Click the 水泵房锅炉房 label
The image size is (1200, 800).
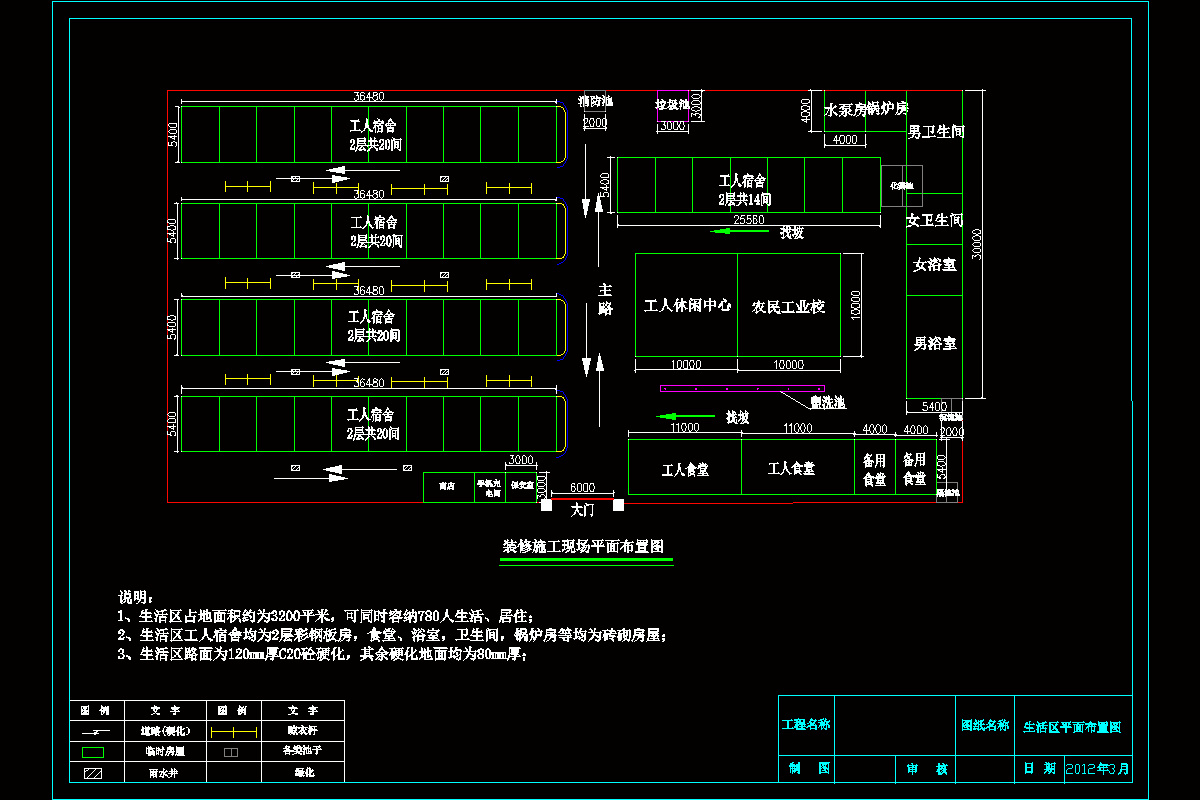click(x=866, y=109)
